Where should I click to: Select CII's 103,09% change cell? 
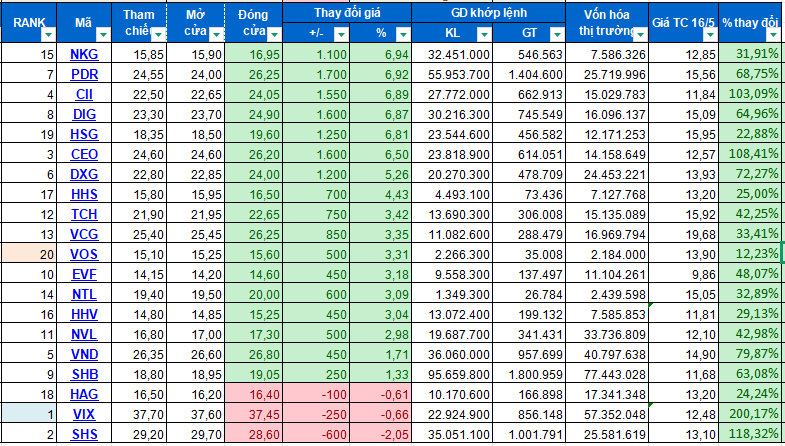tap(751, 94)
